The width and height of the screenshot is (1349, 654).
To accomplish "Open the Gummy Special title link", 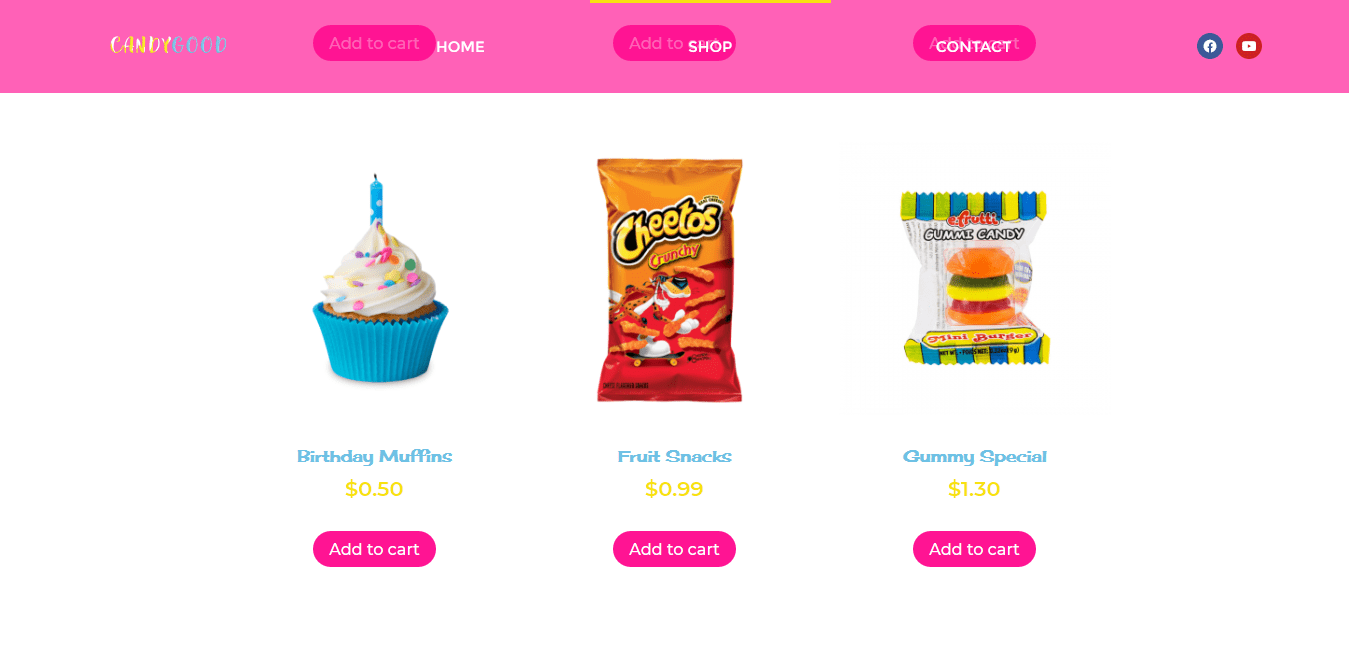I will point(974,456).
